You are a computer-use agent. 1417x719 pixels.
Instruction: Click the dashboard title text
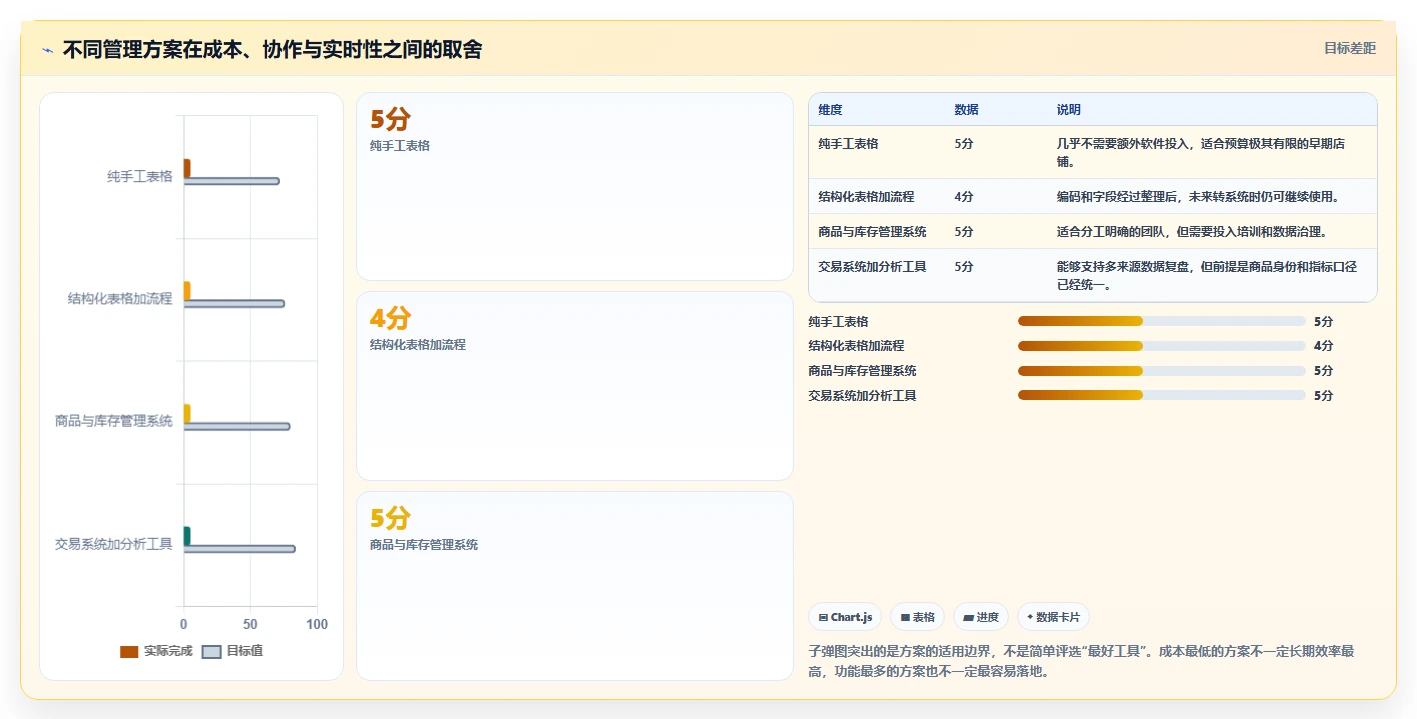[x=272, y=49]
